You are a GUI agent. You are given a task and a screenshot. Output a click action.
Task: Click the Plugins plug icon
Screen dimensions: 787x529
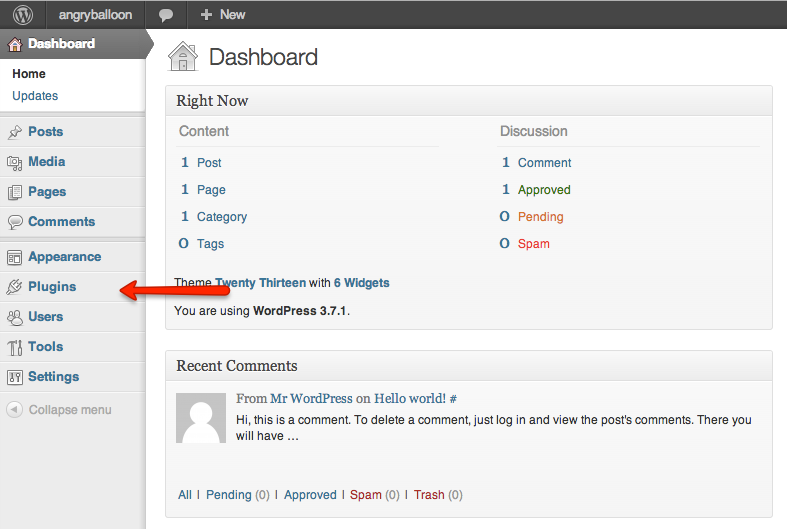pos(14,287)
